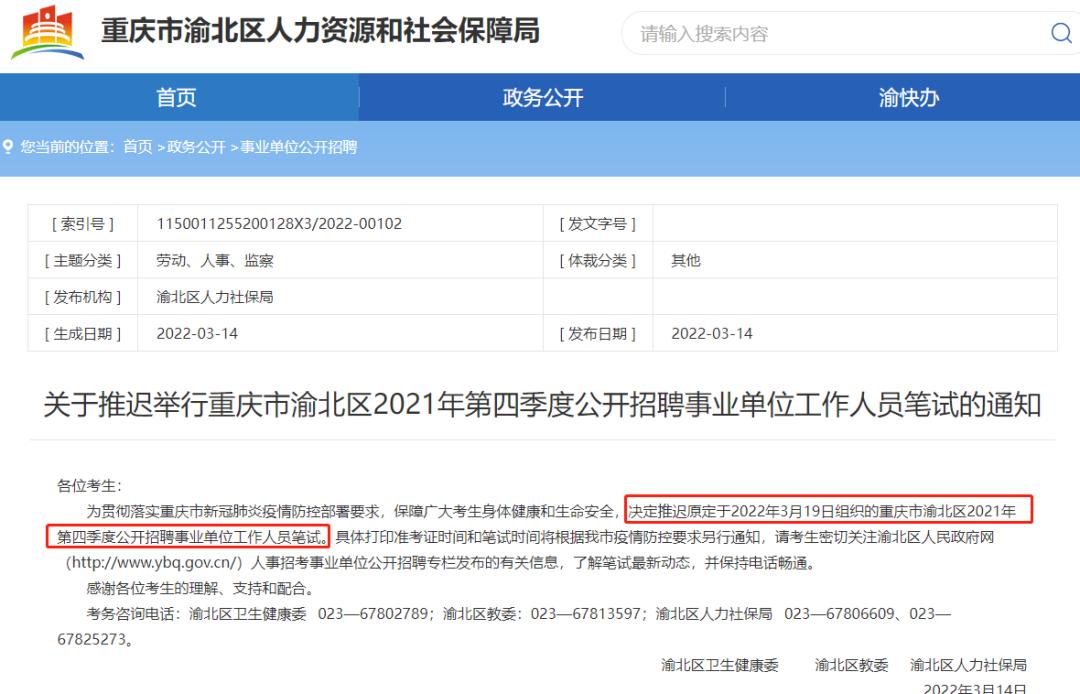The height and width of the screenshot is (694, 1080).
Task: Click the location pin icon in breadcrumb
Action: point(8,147)
